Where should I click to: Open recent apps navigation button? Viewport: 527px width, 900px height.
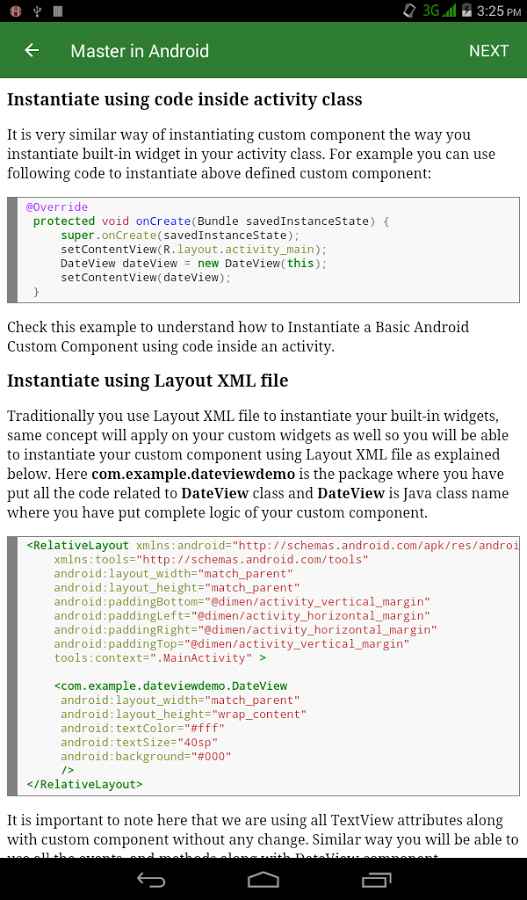click(x=376, y=879)
